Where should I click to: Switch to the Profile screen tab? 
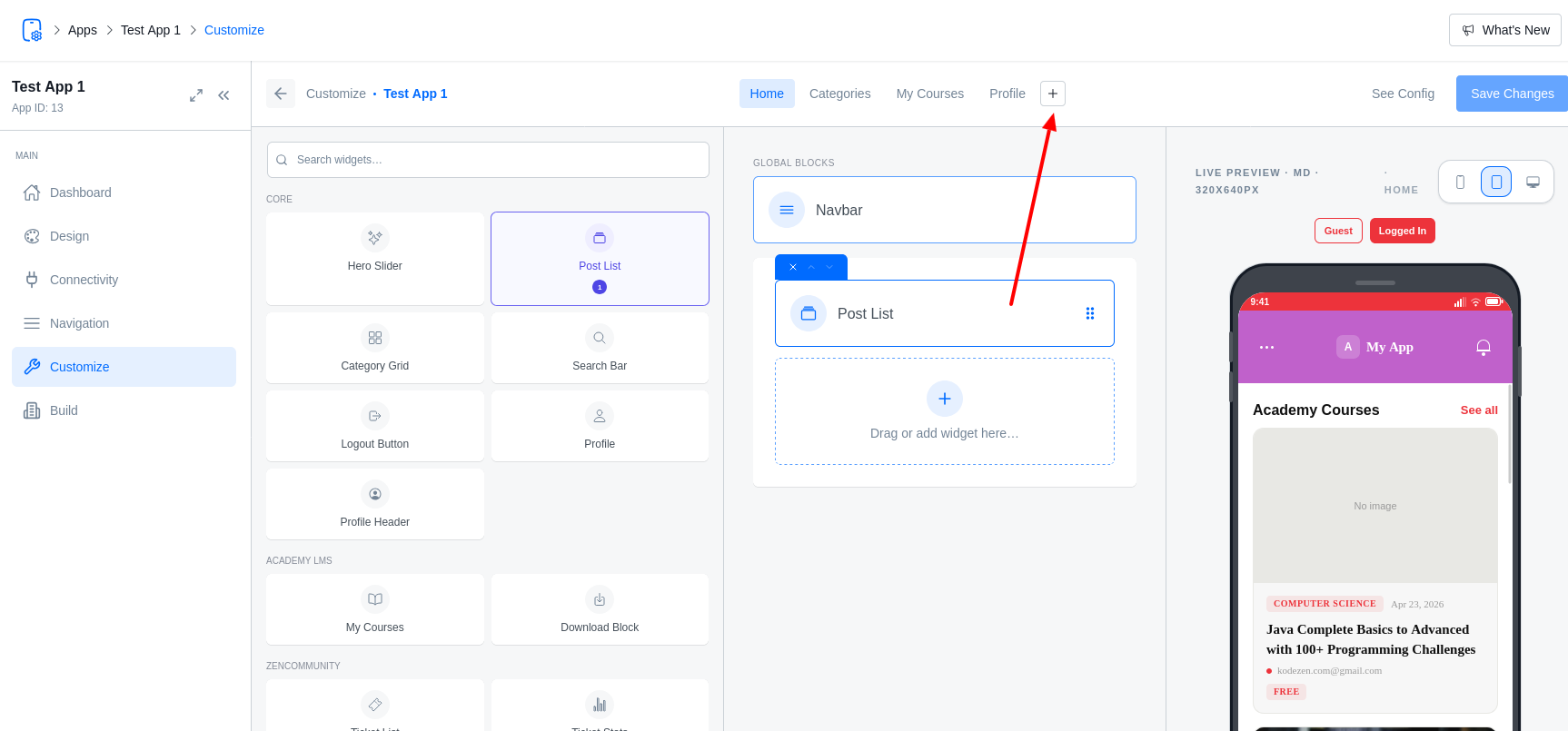pos(1007,94)
